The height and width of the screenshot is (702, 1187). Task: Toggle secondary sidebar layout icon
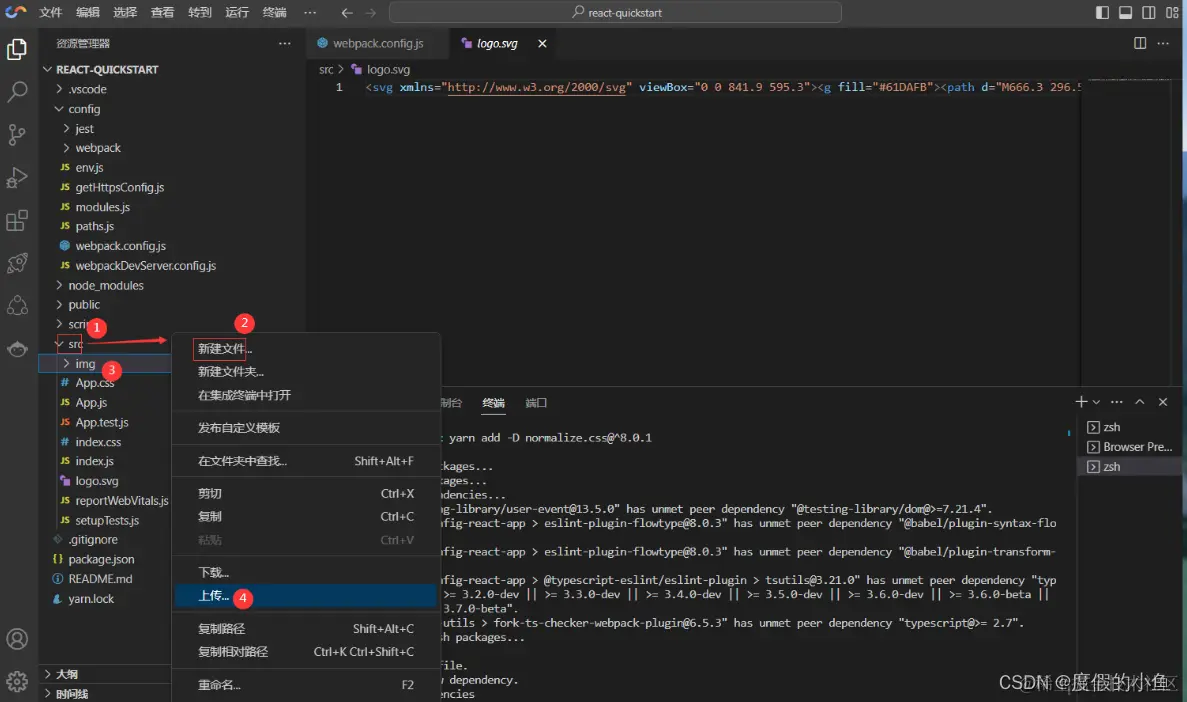coord(1148,13)
